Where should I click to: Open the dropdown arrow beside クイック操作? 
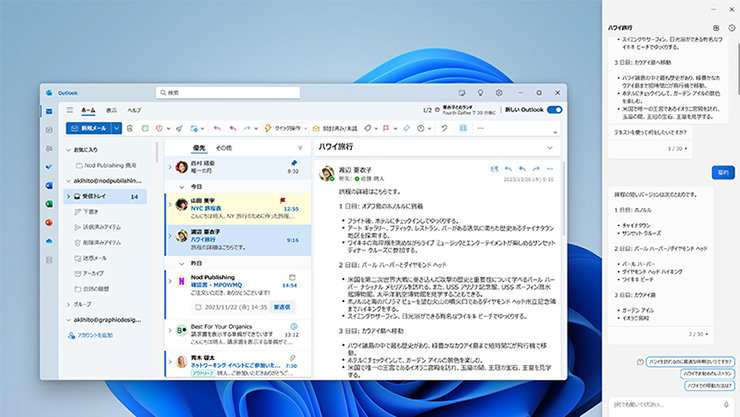[305, 129]
